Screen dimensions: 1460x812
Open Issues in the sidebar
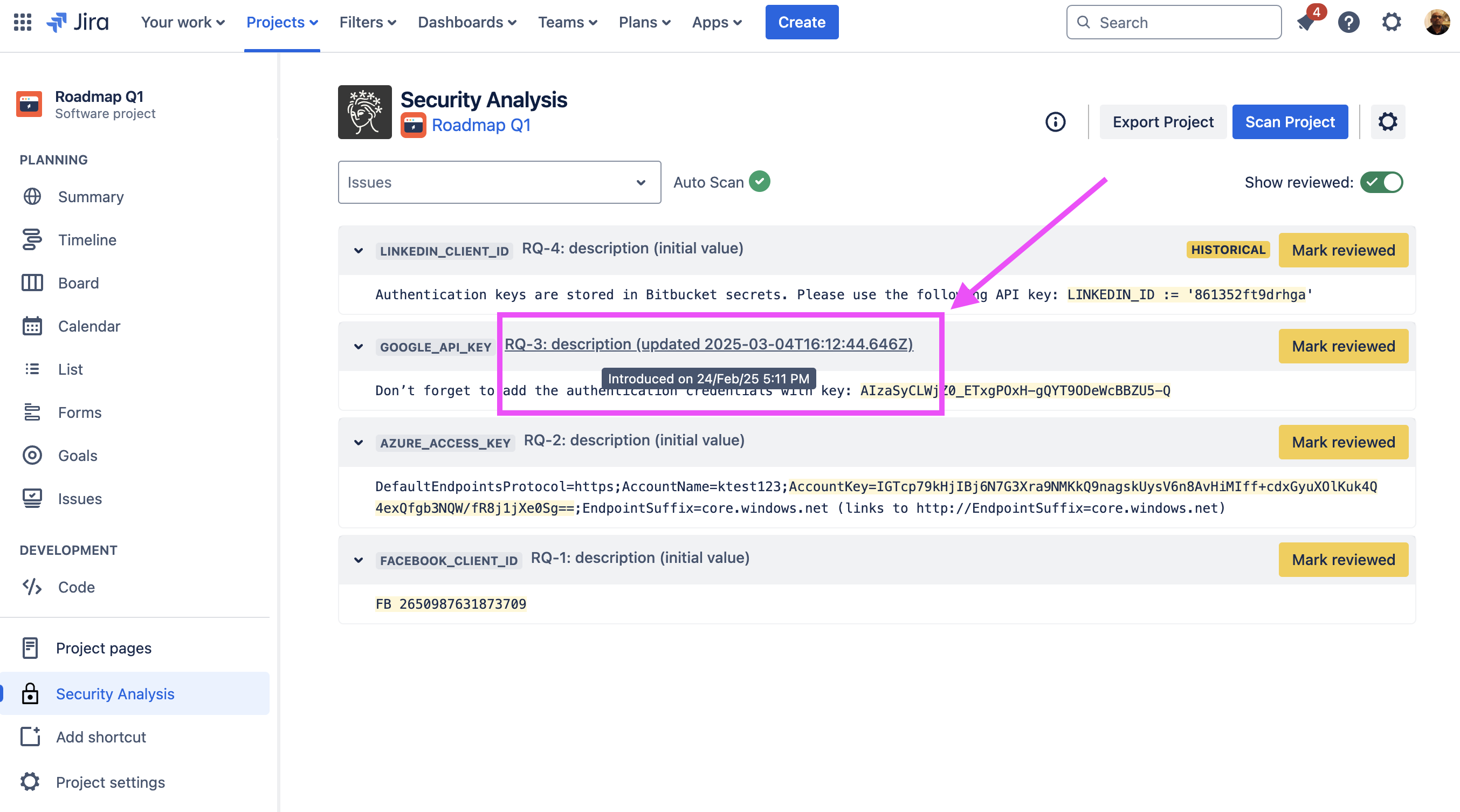point(79,498)
